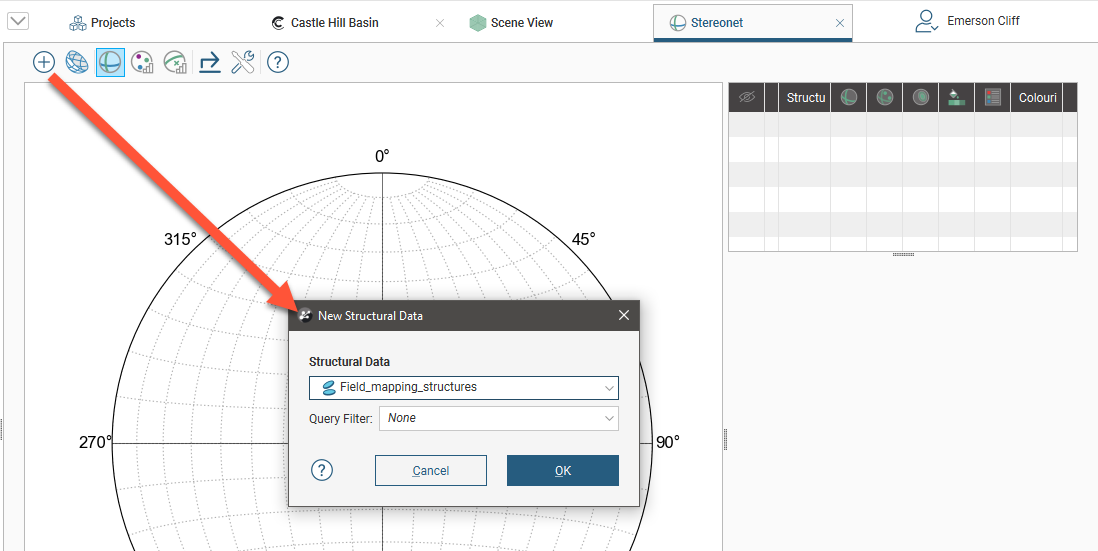This screenshot has width=1098, height=551.
Task: Open the coloured points statistics icon
Action: (143, 62)
